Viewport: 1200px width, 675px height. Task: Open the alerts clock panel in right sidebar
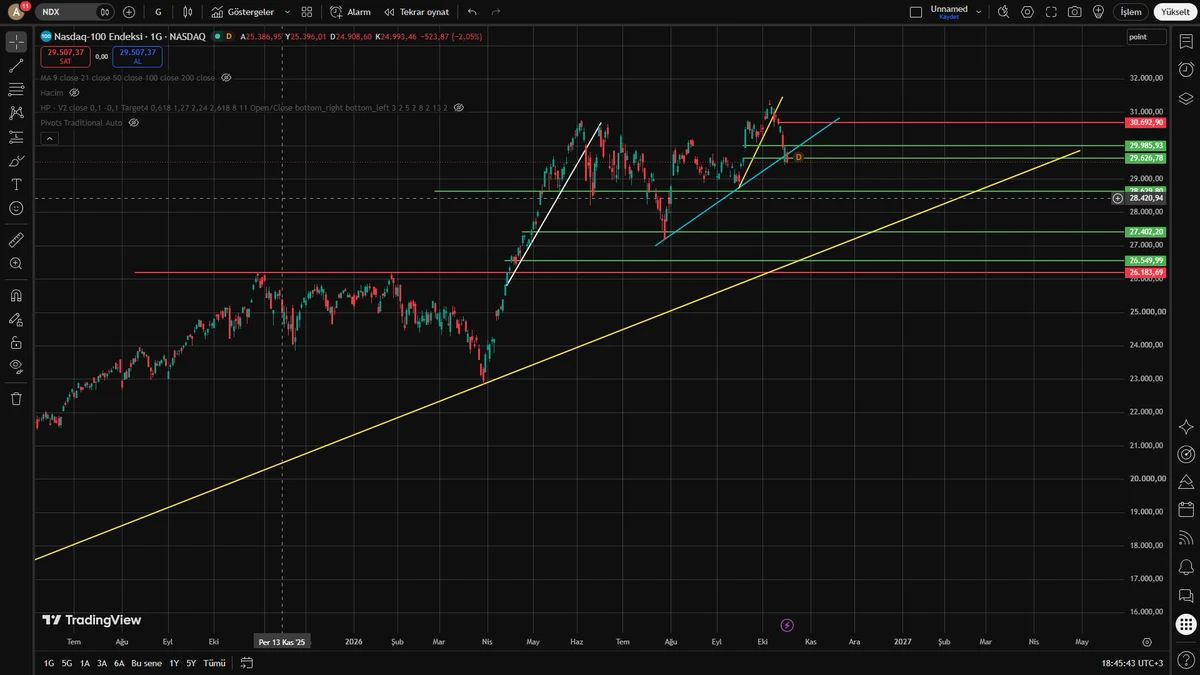pyautogui.click(x=1186, y=70)
